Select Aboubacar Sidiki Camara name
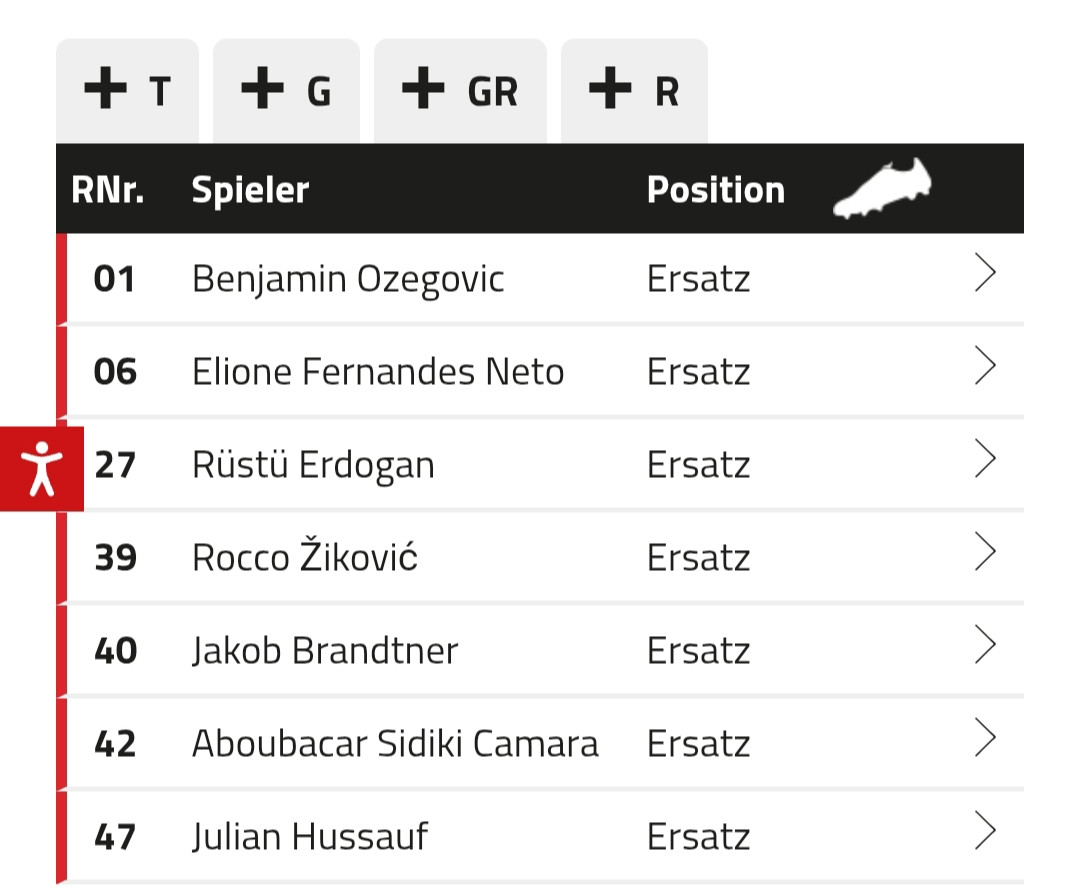Image resolution: width=1080 pixels, height=890 pixels. 395,744
